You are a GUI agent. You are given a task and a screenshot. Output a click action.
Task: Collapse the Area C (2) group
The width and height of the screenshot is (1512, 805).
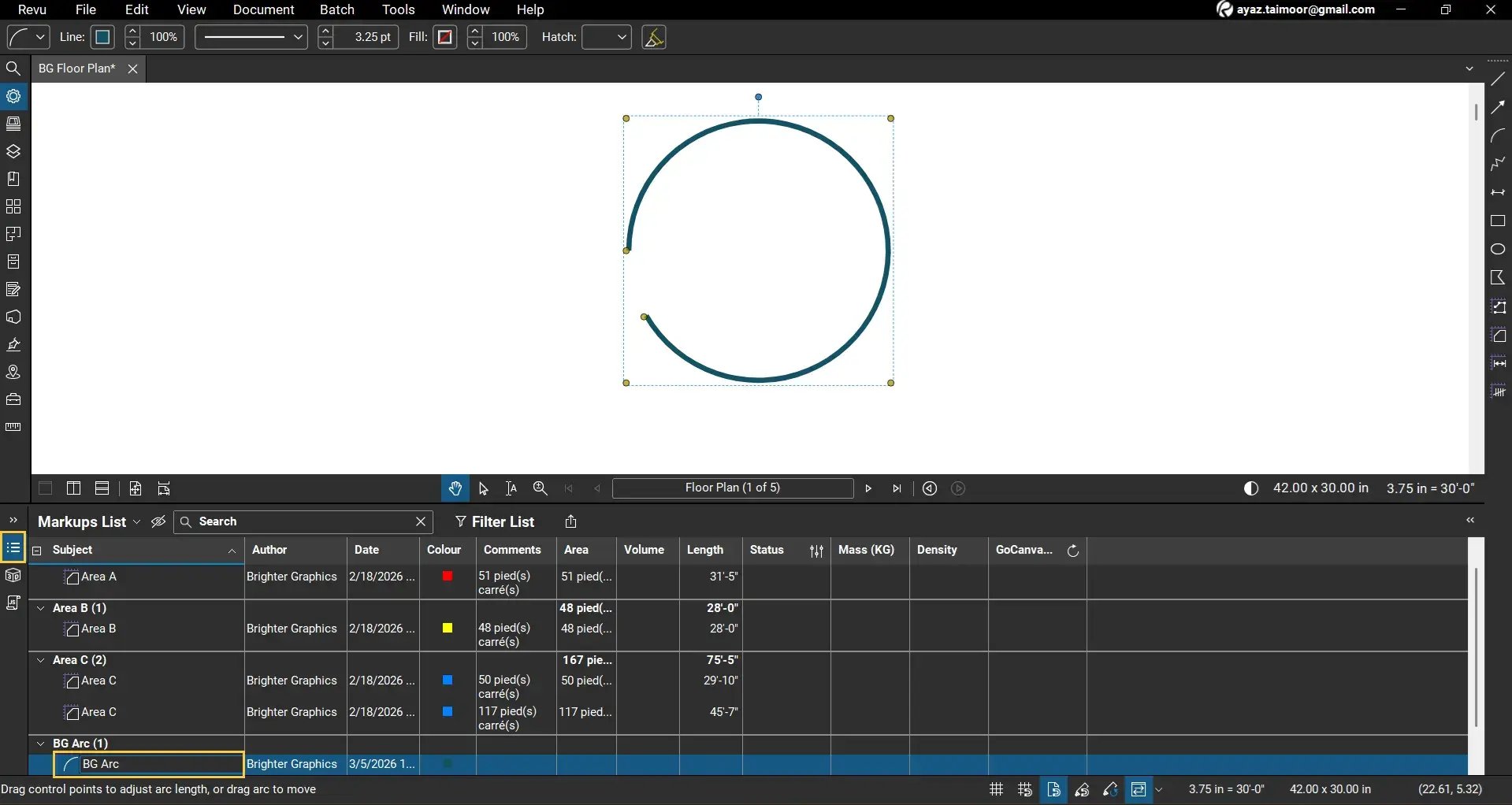coord(41,660)
